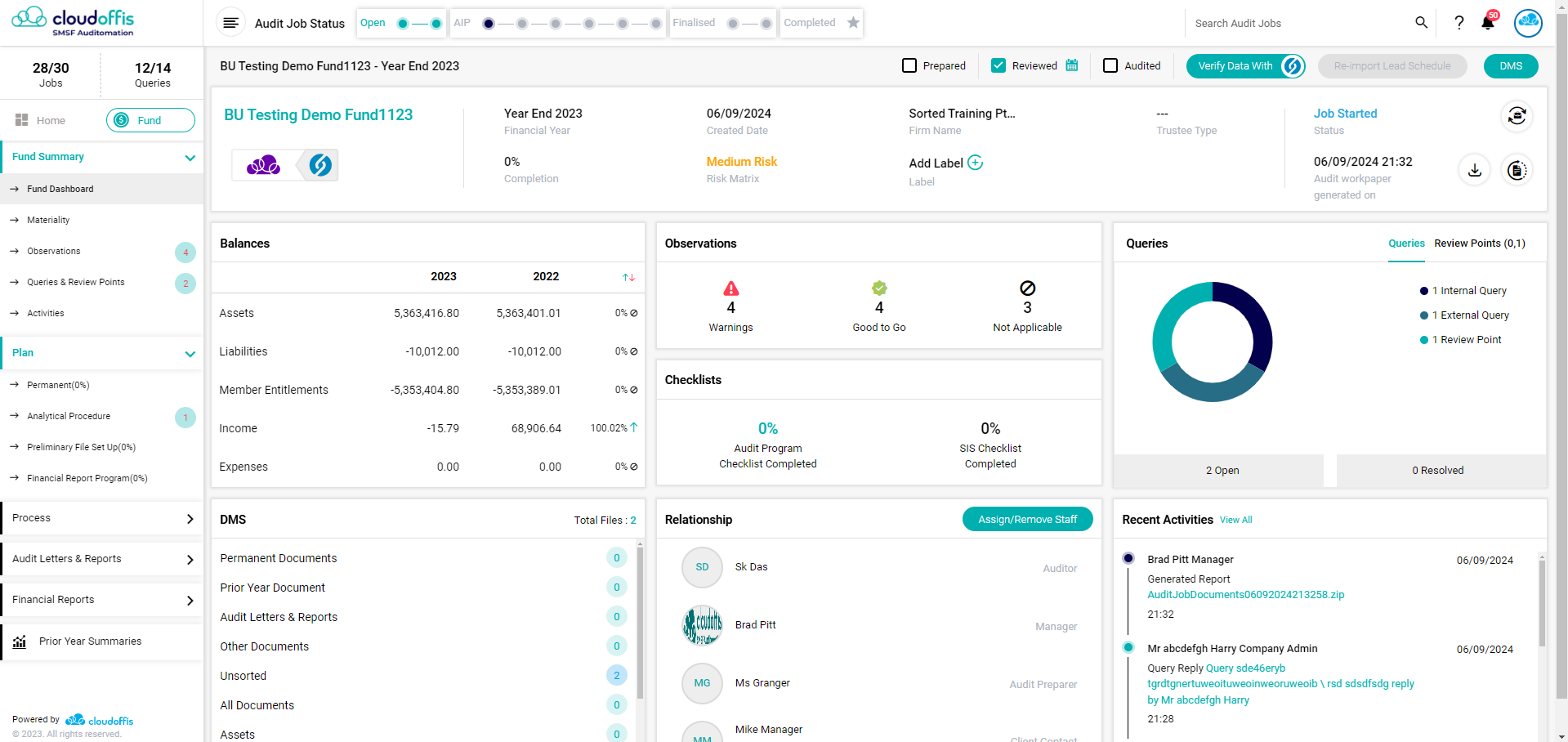Open Fund Dashboard in sidebar

point(101,189)
